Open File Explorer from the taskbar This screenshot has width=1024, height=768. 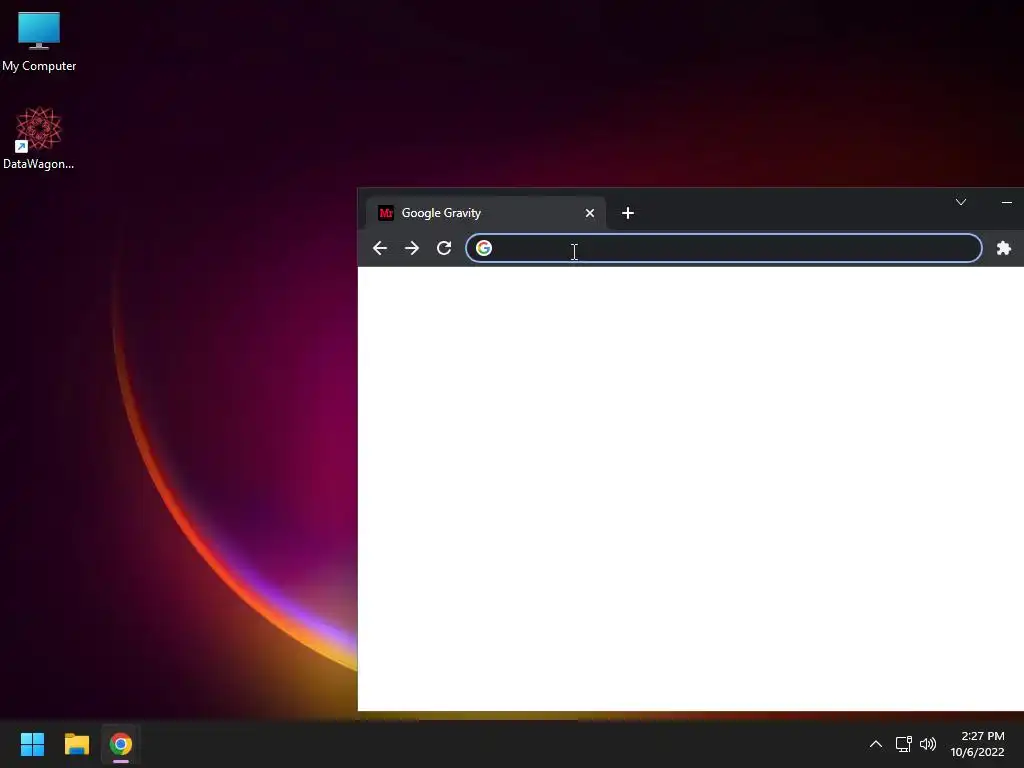click(76, 744)
